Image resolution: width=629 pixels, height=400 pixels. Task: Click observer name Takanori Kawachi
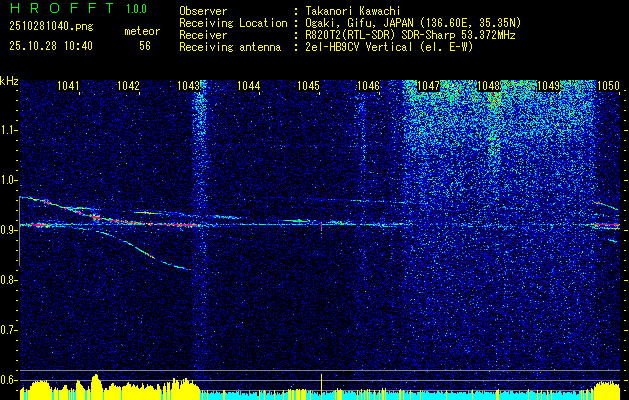[353, 11]
